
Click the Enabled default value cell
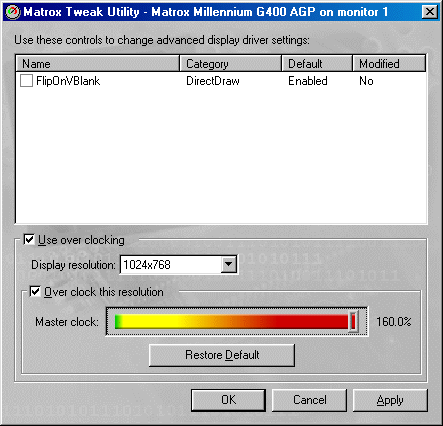(308, 81)
